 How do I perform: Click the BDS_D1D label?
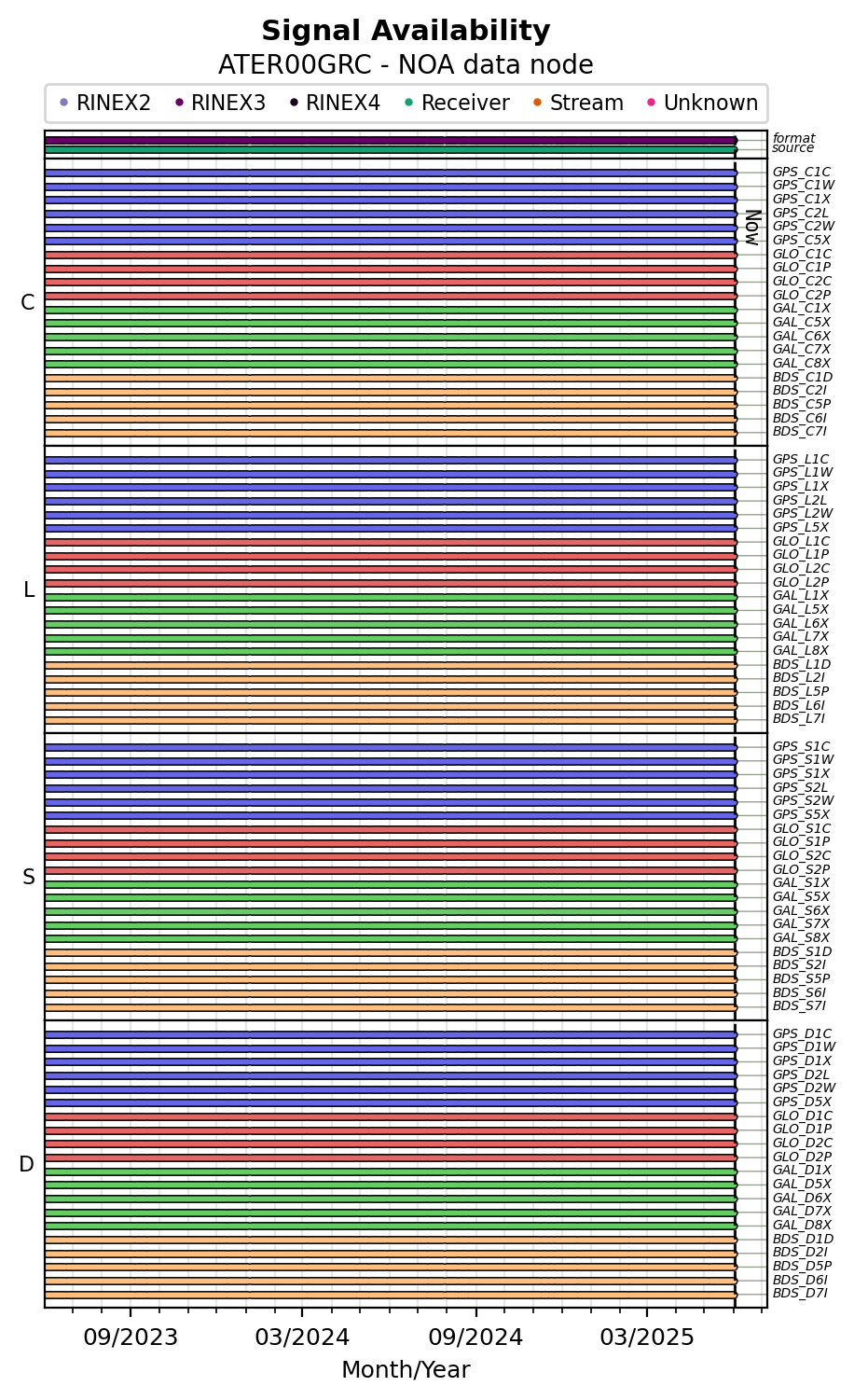[x=802, y=1239]
